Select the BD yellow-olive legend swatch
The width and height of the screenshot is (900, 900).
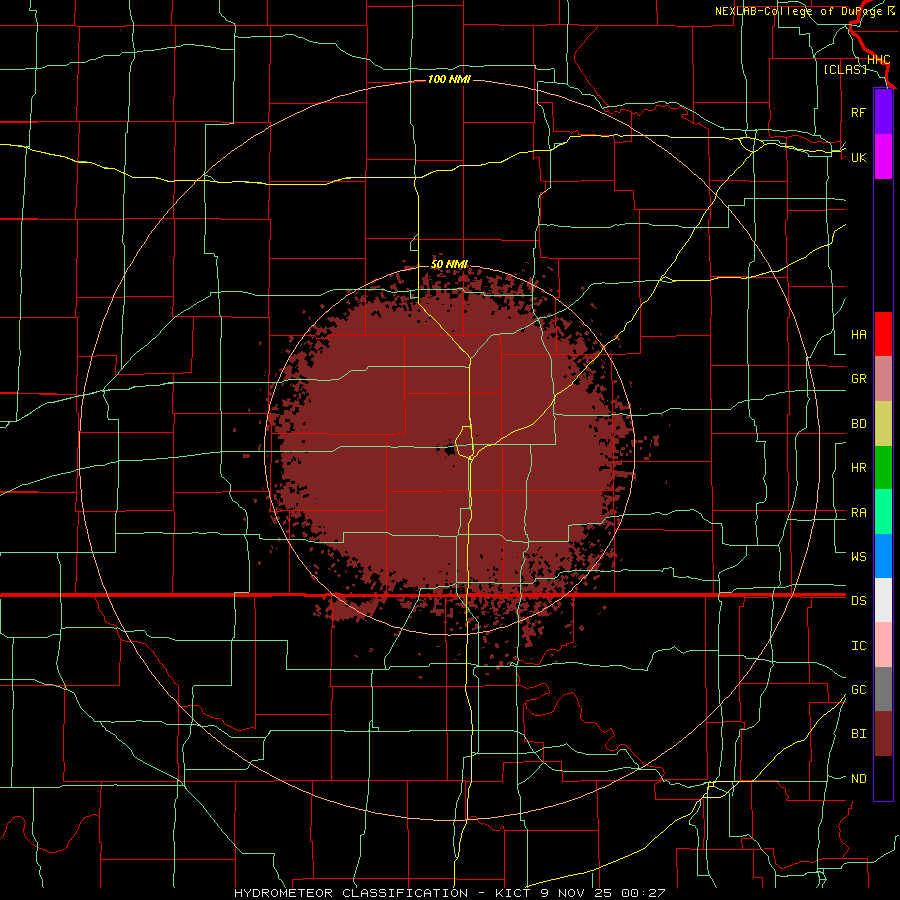pyautogui.click(x=883, y=424)
